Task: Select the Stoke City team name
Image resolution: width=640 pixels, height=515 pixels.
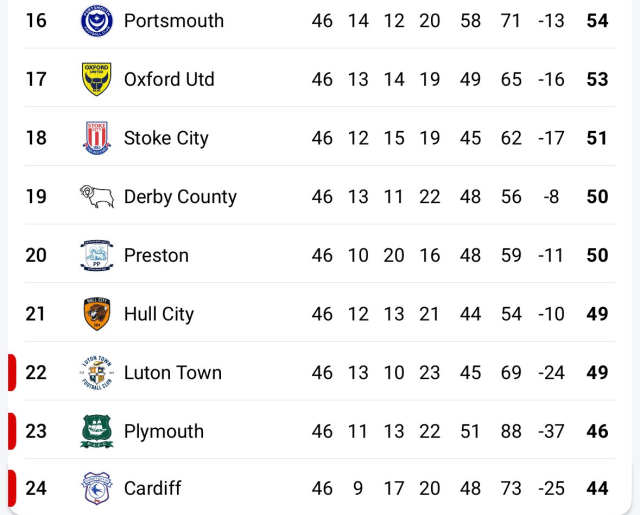Action: (x=166, y=138)
